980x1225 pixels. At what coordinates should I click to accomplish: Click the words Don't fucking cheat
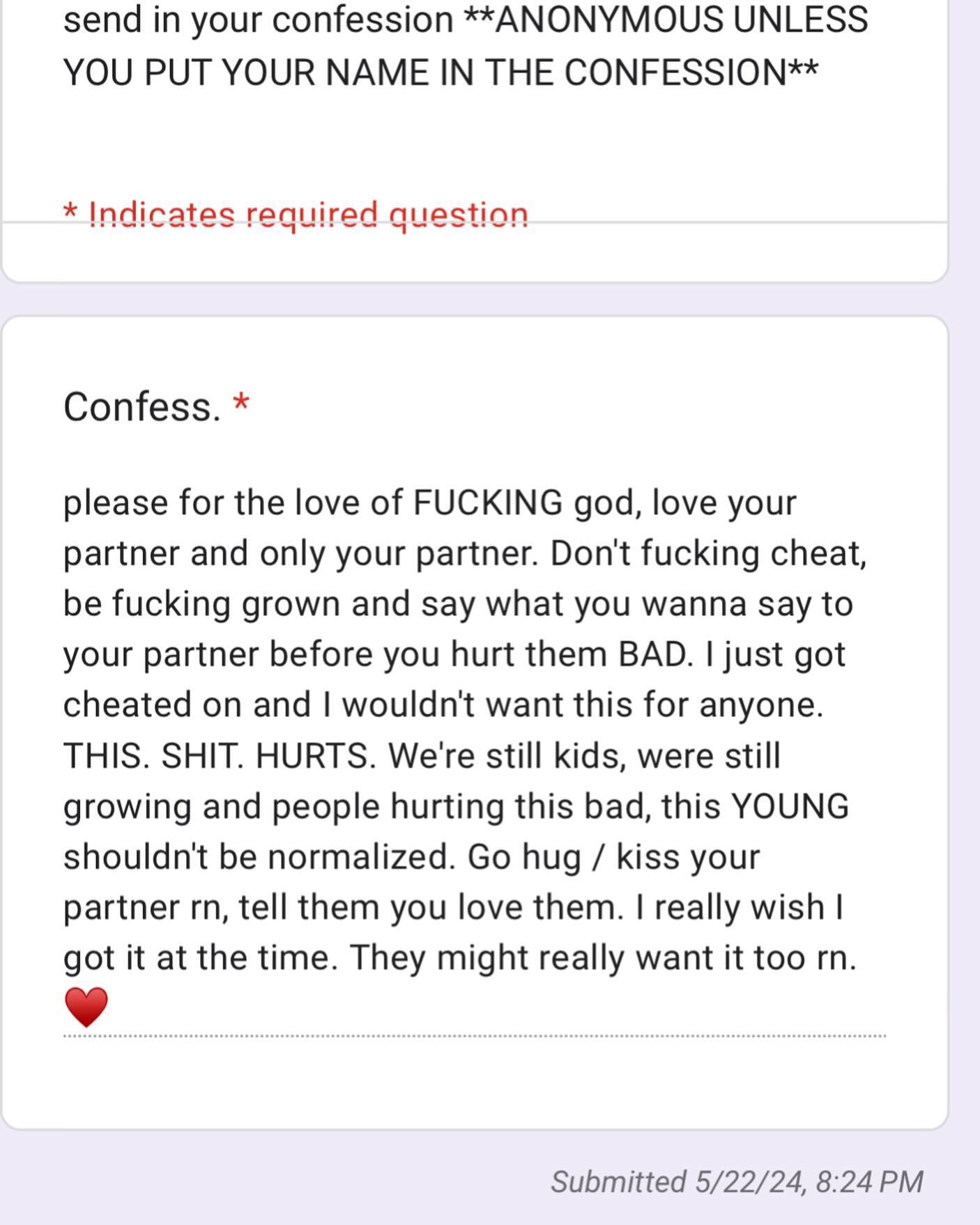707,553
